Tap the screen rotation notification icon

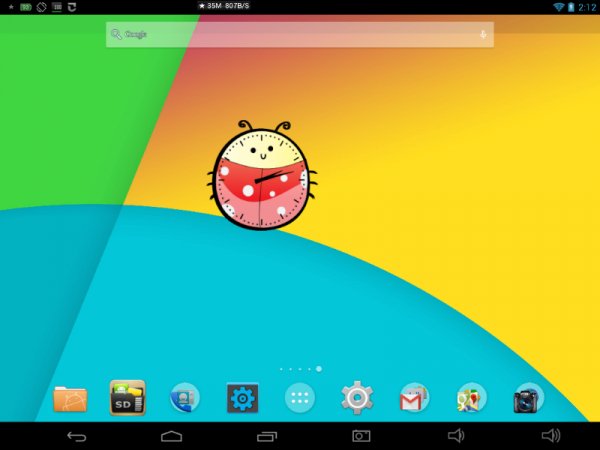pos(41,7)
